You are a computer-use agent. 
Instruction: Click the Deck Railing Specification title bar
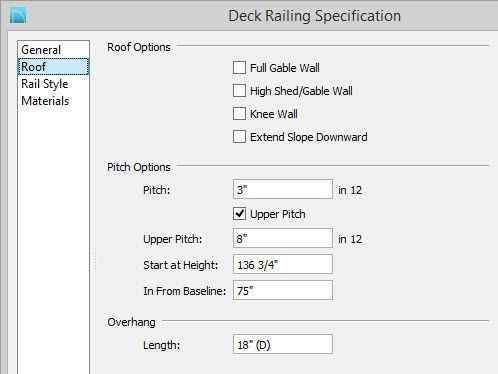314,16
